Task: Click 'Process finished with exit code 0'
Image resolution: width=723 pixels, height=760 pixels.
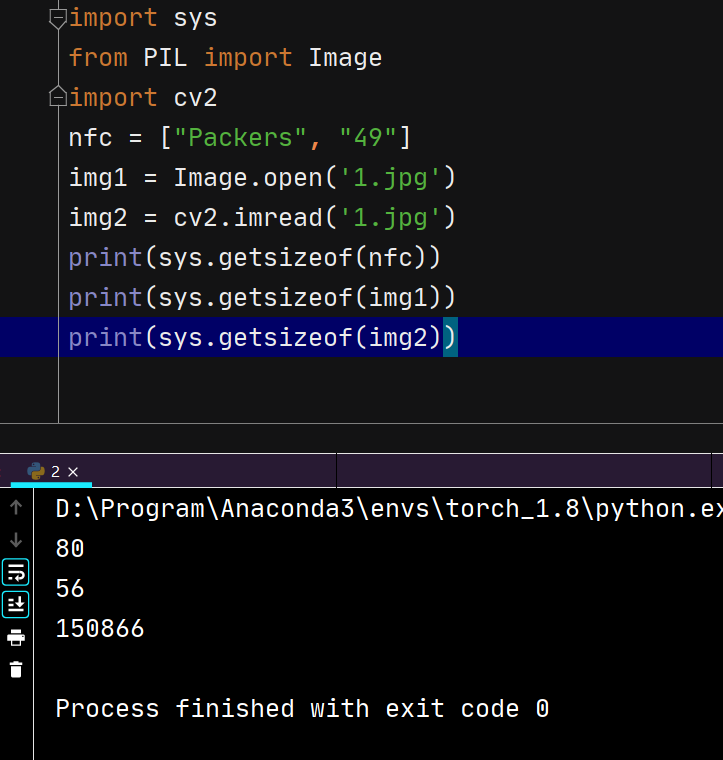Action: (x=302, y=708)
